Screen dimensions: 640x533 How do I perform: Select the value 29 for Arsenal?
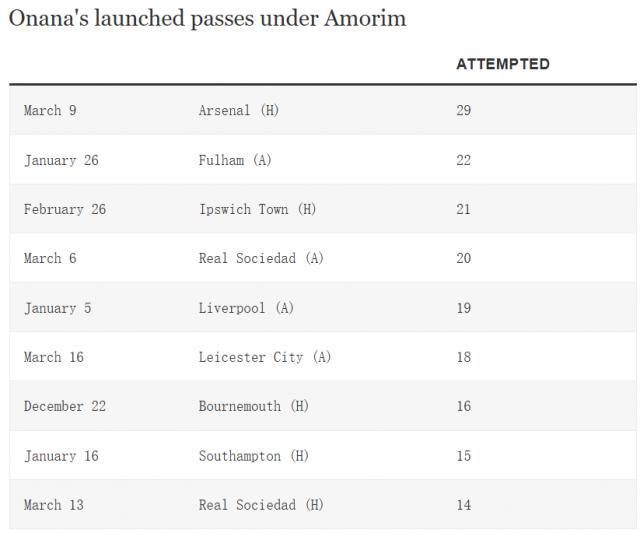(x=463, y=110)
